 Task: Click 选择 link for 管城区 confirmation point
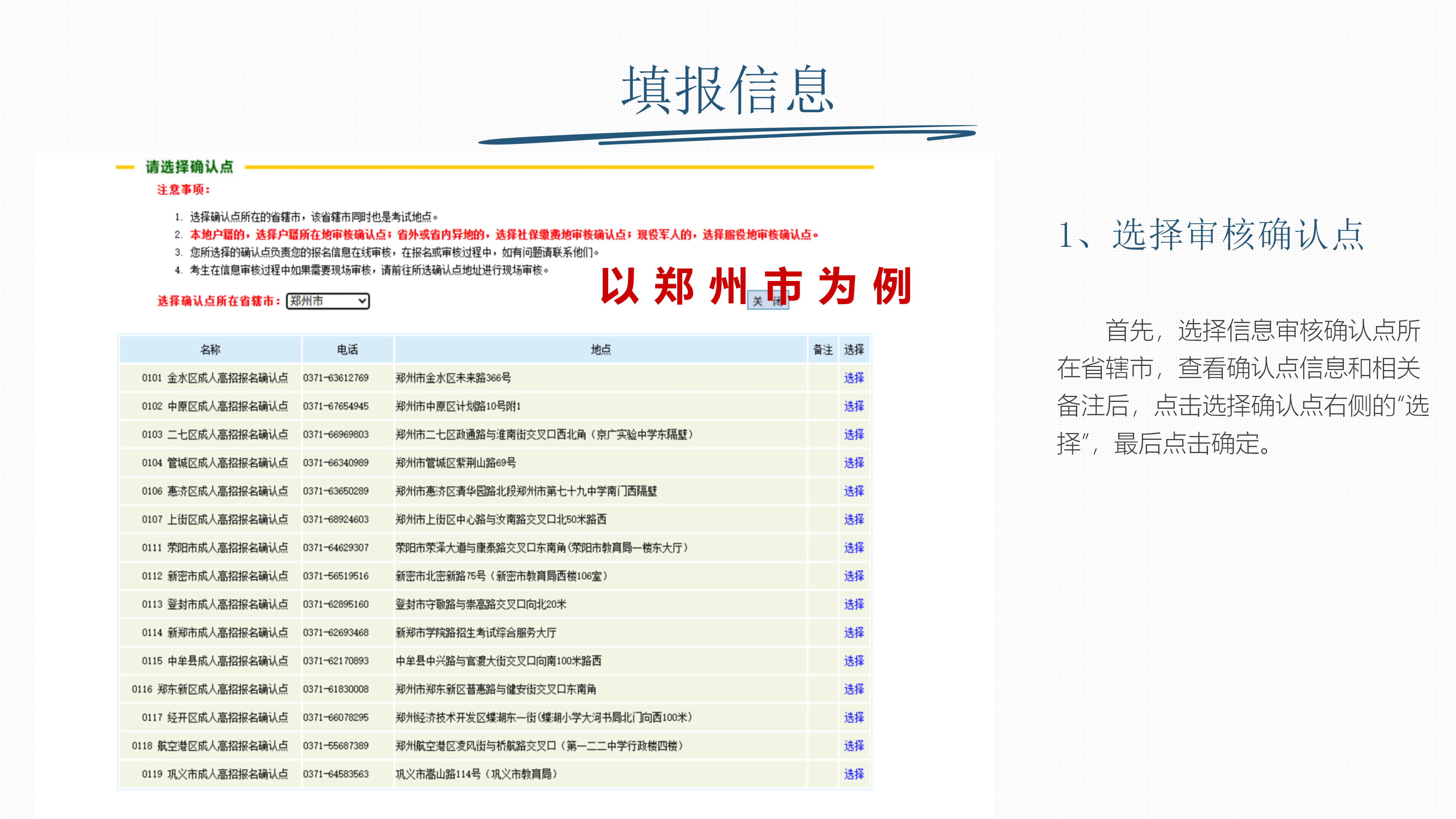tap(854, 462)
